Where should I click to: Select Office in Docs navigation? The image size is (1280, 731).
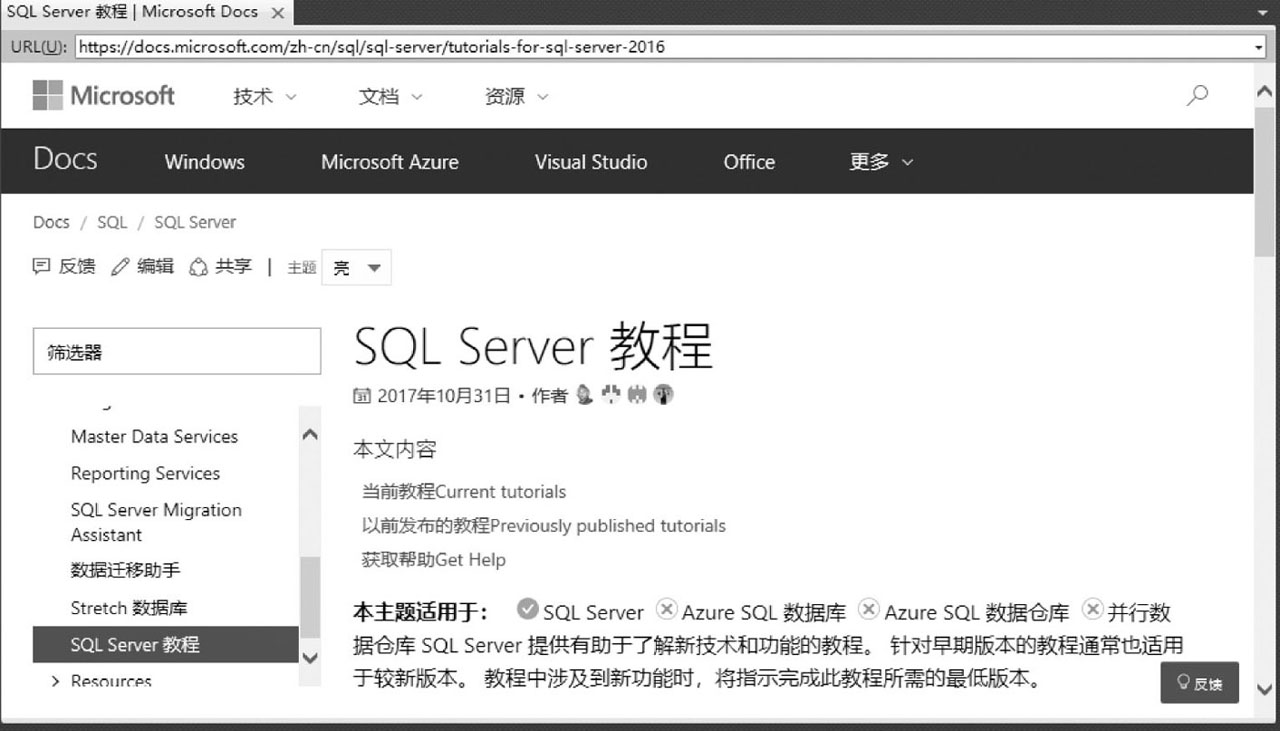pyautogui.click(x=749, y=162)
